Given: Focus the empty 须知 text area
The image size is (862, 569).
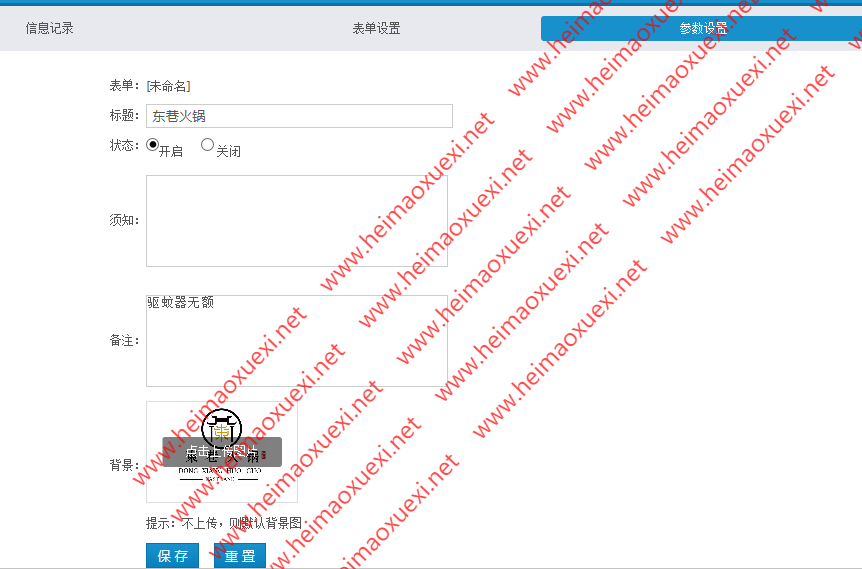Looking at the screenshot, I should [296, 221].
